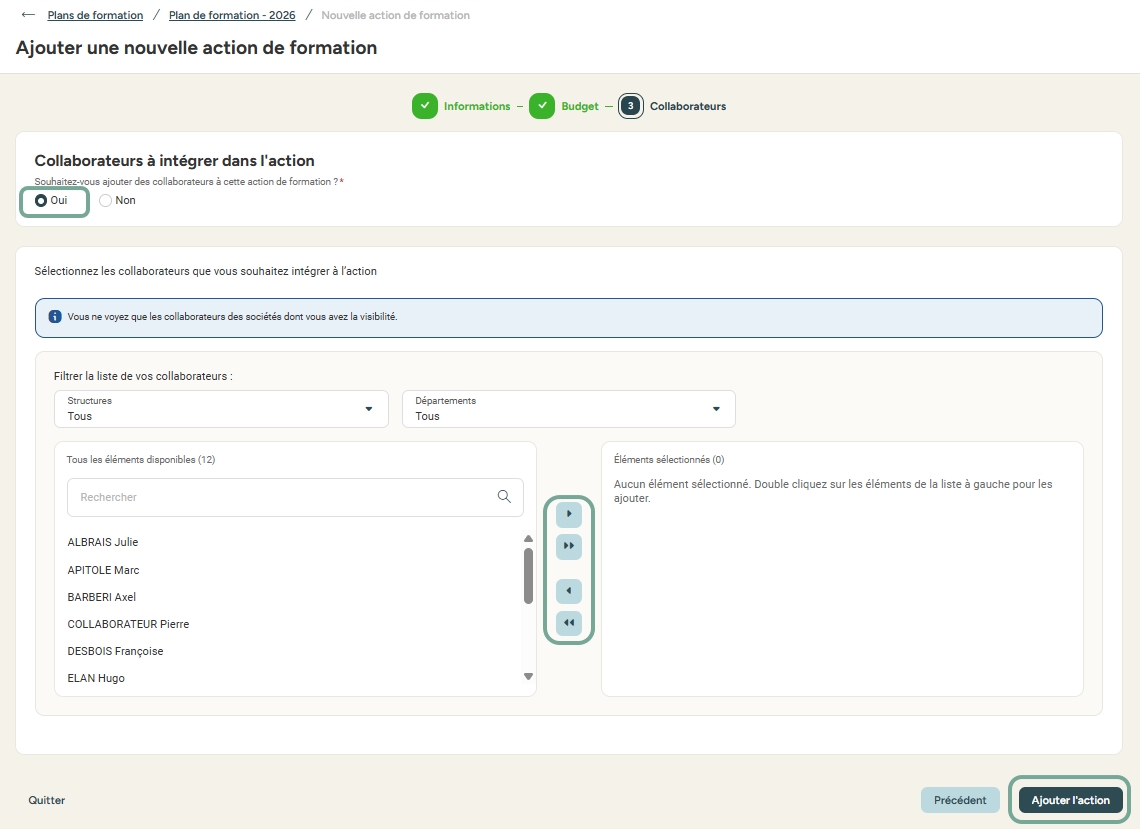
Task: Select the Non radio button
Action: [106, 200]
